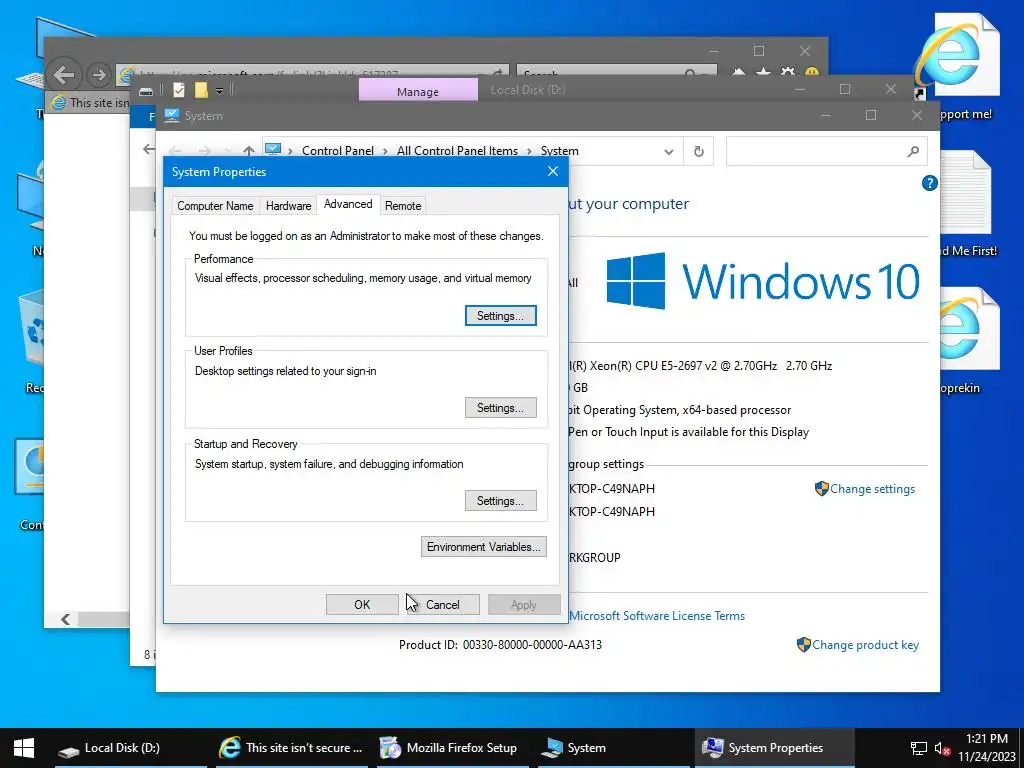Switch to Hardware tab
This screenshot has height=768, width=1024.
point(288,206)
